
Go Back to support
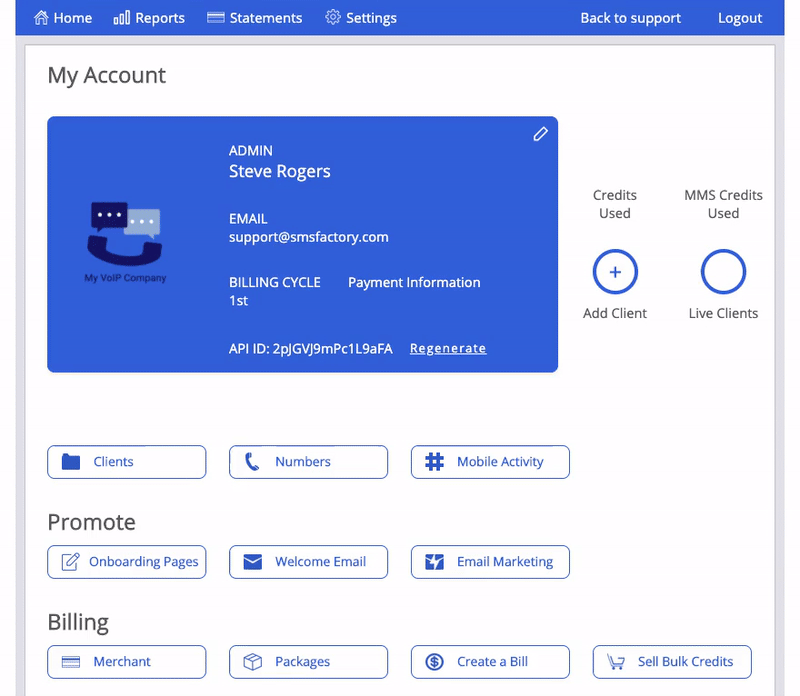(631, 18)
